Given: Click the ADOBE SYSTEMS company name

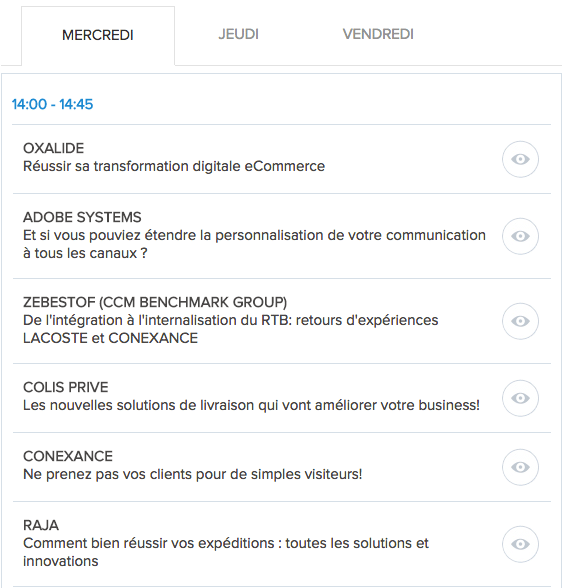Looking at the screenshot, I should pyautogui.click(x=82, y=218).
